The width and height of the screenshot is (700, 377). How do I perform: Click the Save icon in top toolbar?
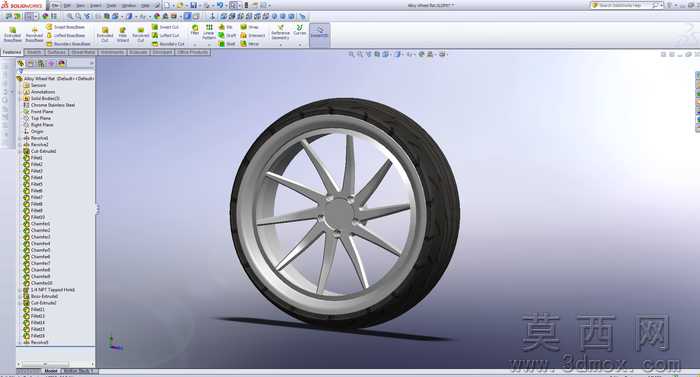(x=193, y=5)
